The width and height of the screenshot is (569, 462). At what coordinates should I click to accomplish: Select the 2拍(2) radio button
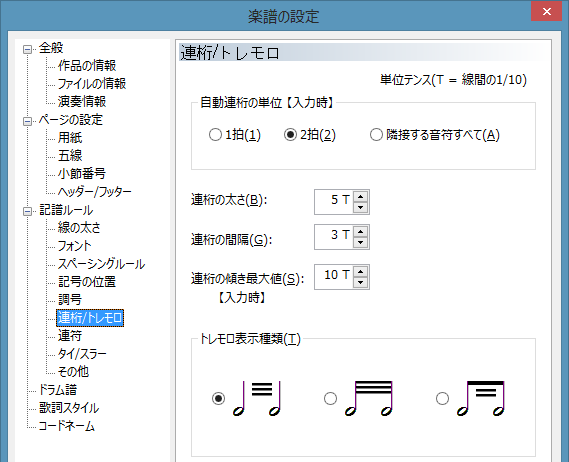(290, 135)
